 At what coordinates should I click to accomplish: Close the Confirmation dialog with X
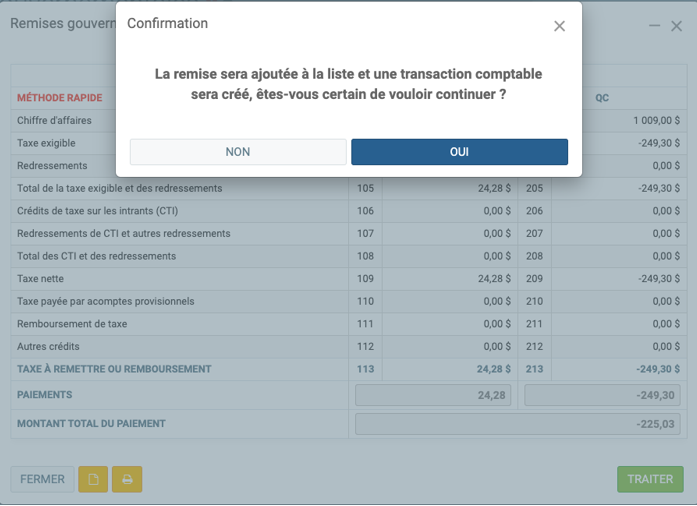click(559, 26)
